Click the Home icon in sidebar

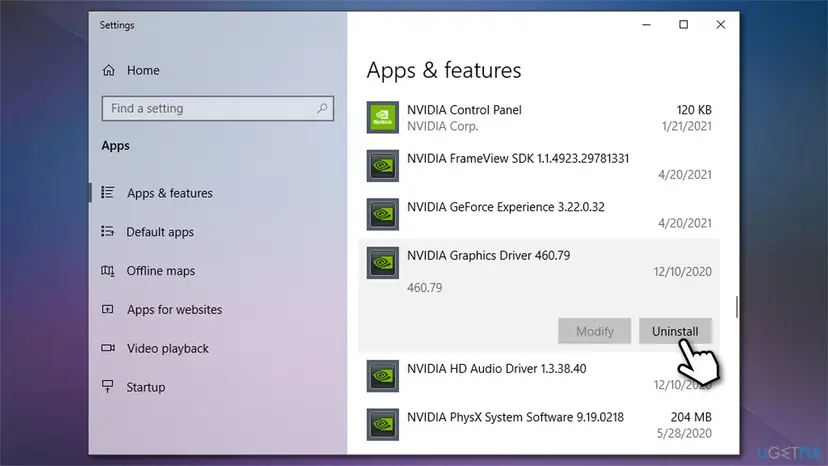click(x=109, y=70)
